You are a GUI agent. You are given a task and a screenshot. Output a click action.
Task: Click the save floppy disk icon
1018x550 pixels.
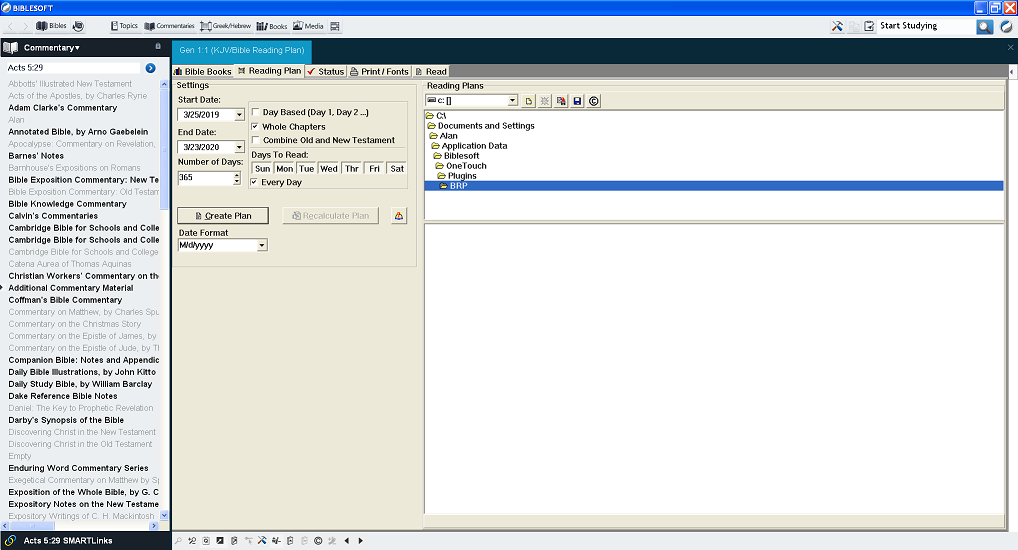[577, 101]
